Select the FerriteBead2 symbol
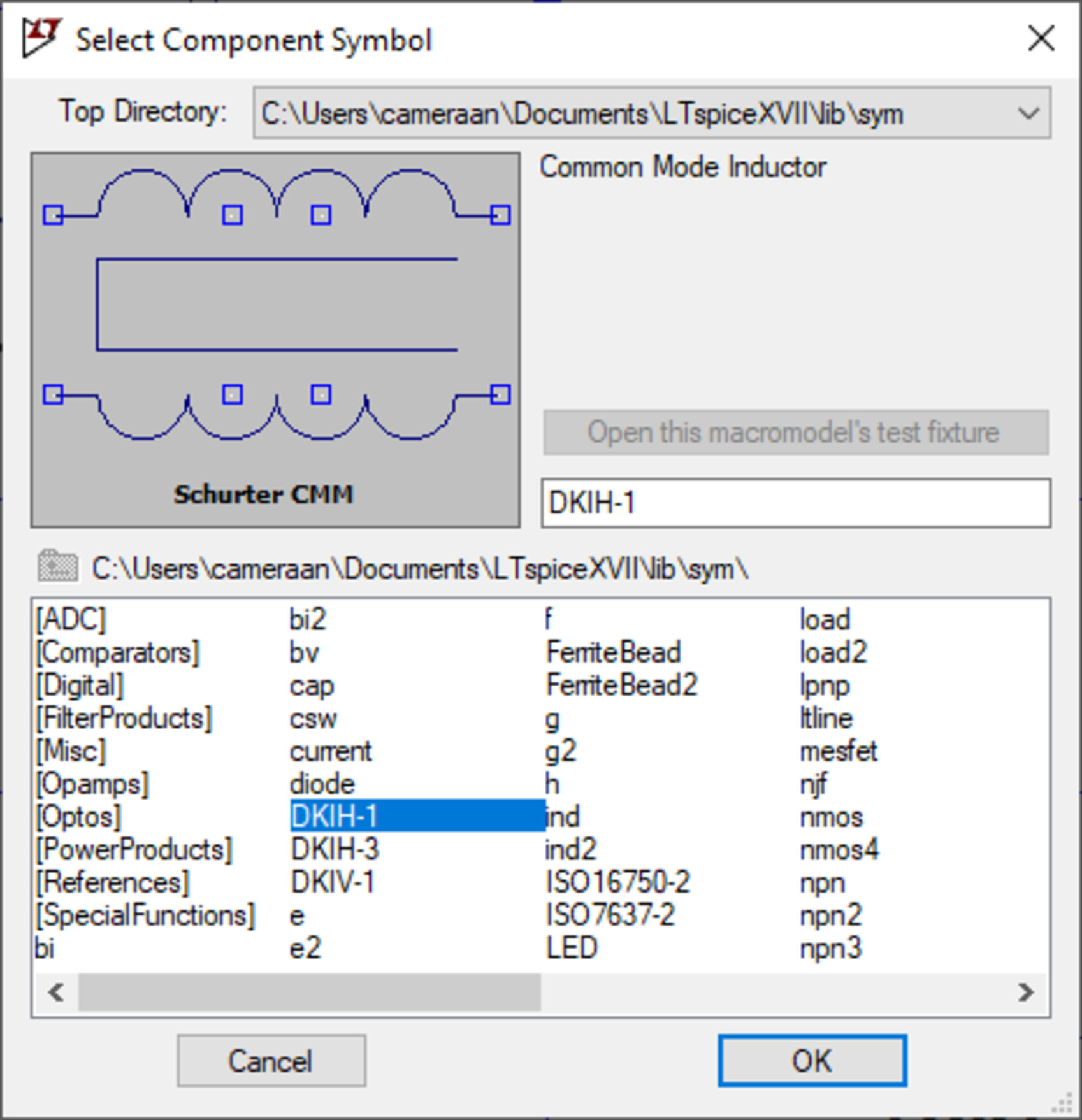Image resolution: width=1082 pixels, height=1120 pixels. (x=622, y=686)
